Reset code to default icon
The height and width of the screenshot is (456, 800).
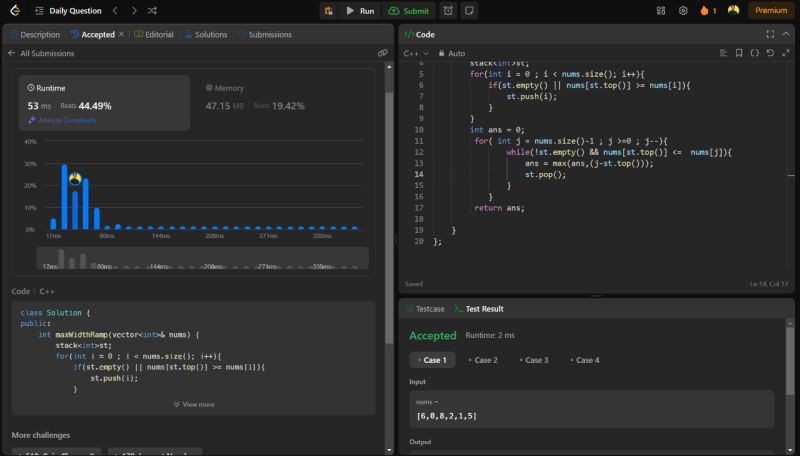[770, 53]
